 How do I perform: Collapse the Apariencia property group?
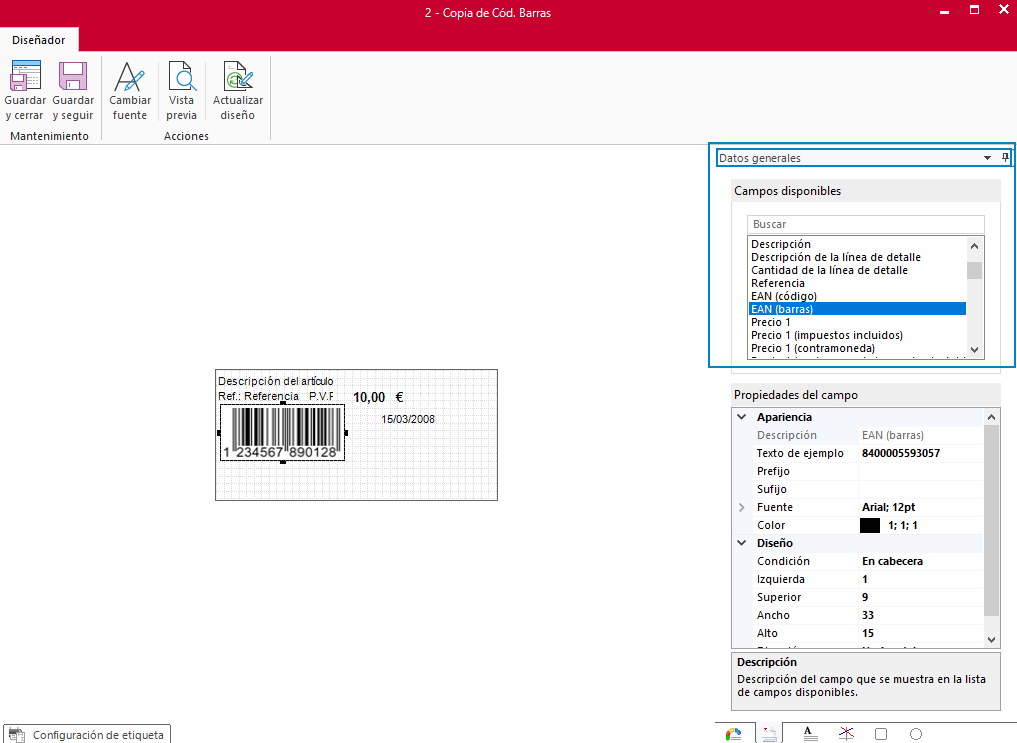coord(742,417)
